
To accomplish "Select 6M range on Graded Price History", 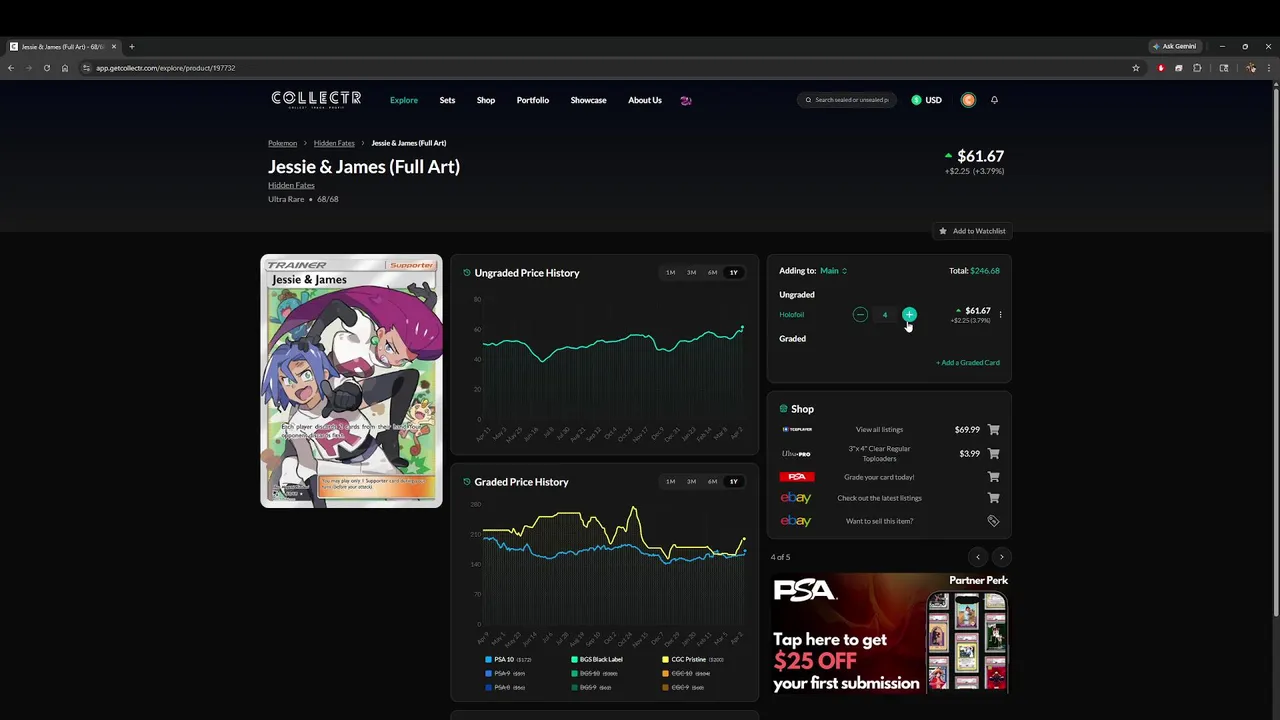I will pos(712,481).
